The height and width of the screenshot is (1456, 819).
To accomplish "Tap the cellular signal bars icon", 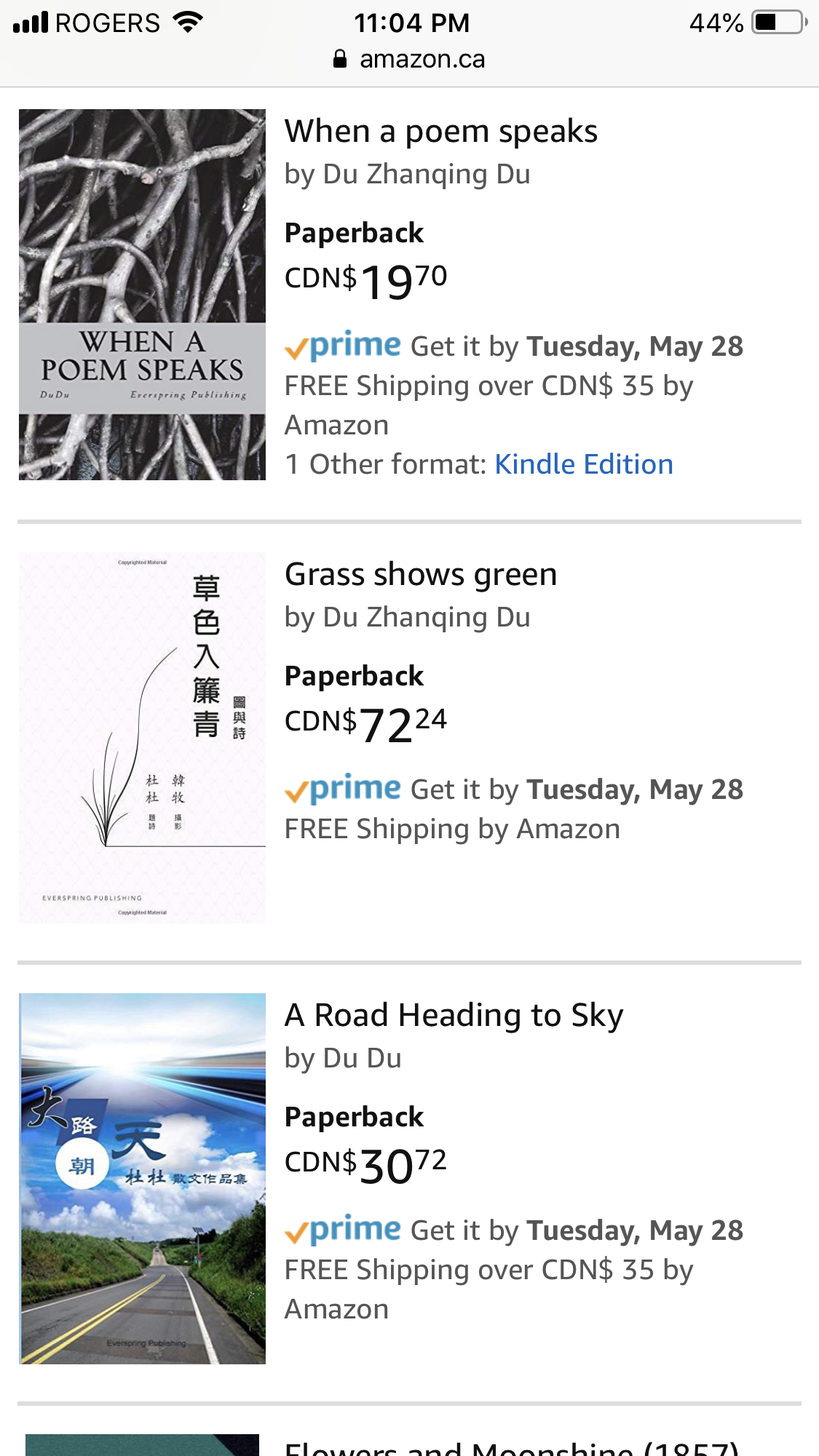I will pos(31,23).
